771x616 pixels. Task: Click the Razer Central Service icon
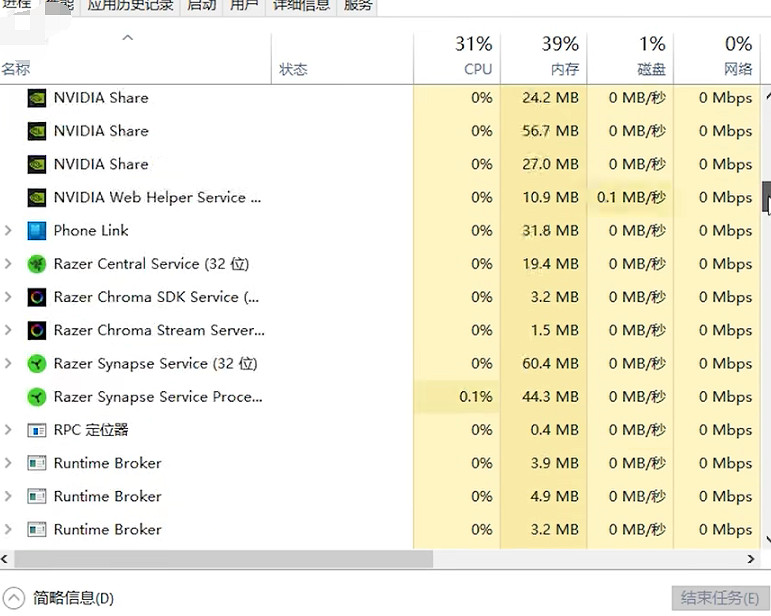[37, 264]
